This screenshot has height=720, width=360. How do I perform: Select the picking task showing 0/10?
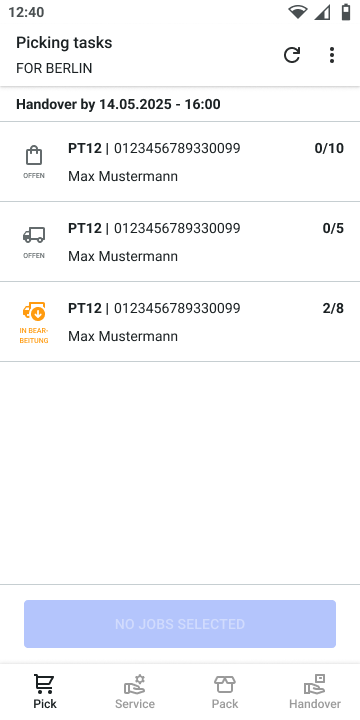click(180, 162)
